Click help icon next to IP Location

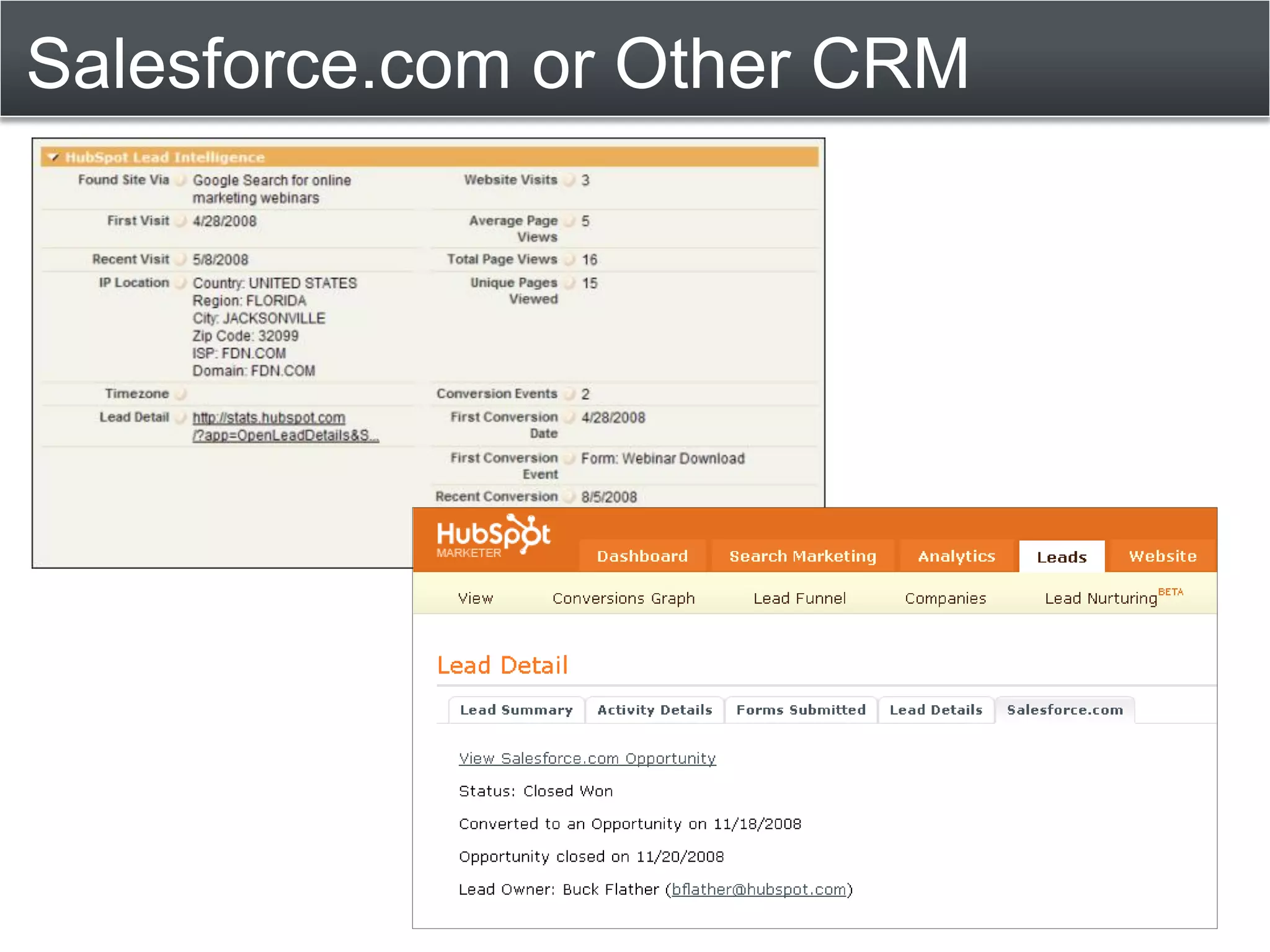point(180,283)
